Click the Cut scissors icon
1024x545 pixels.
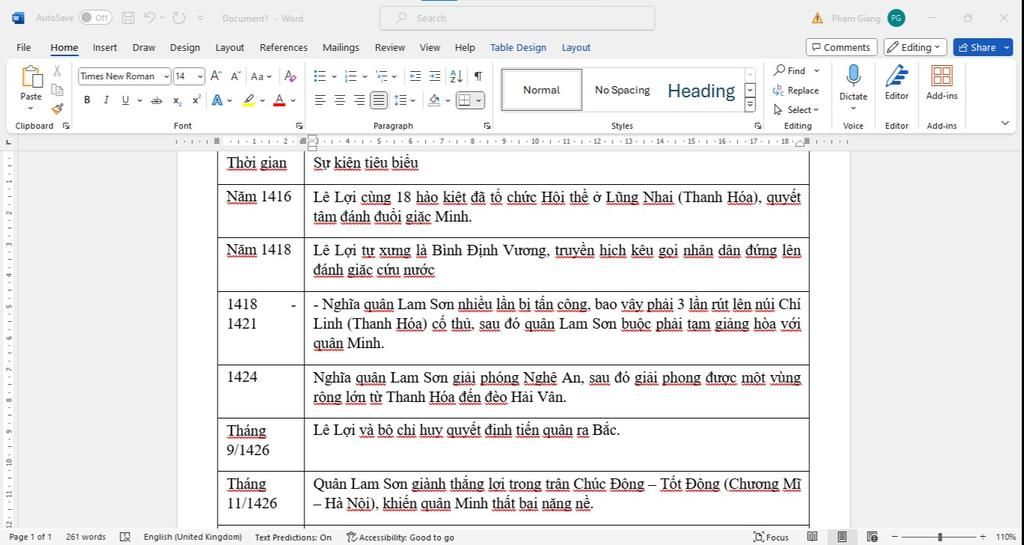pyautogui.click(x=57, y=70)
